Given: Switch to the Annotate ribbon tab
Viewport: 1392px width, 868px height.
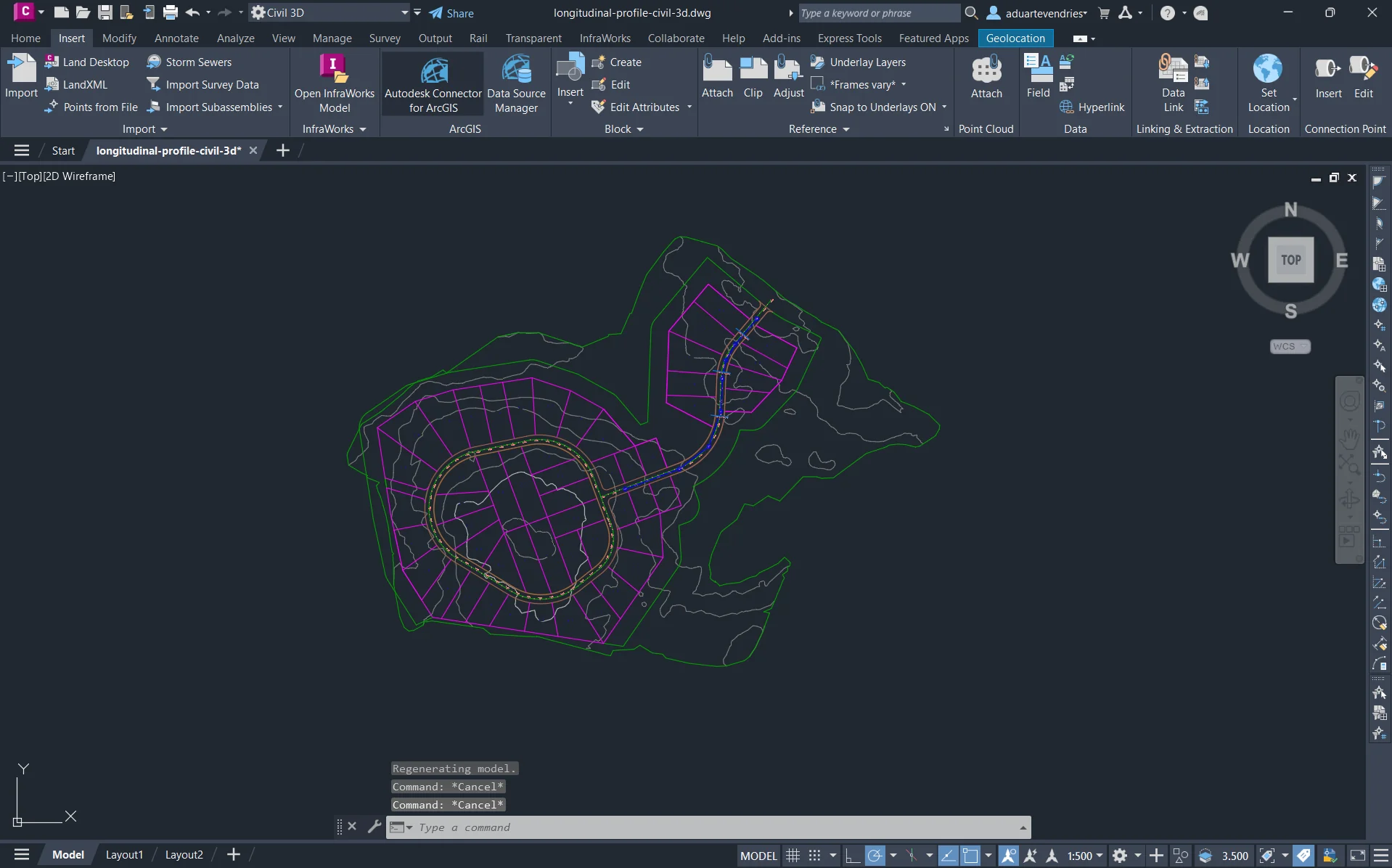Looking at the screenshot, I should (176, 38).
